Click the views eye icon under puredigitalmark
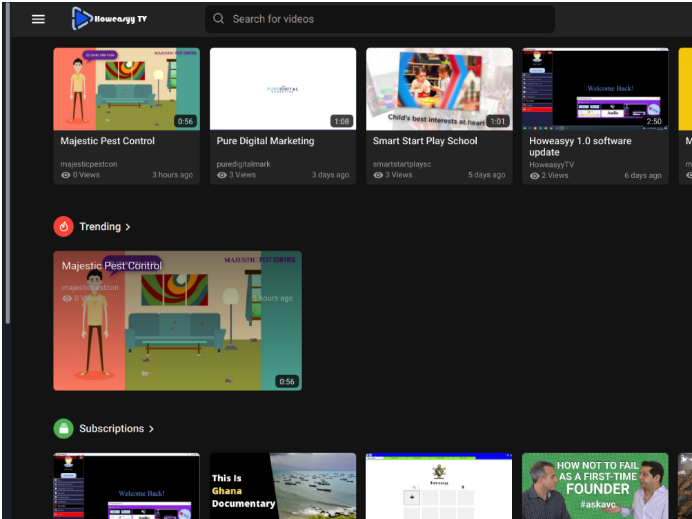The width and height of the screenshot is (692, 519). [222, 175]
